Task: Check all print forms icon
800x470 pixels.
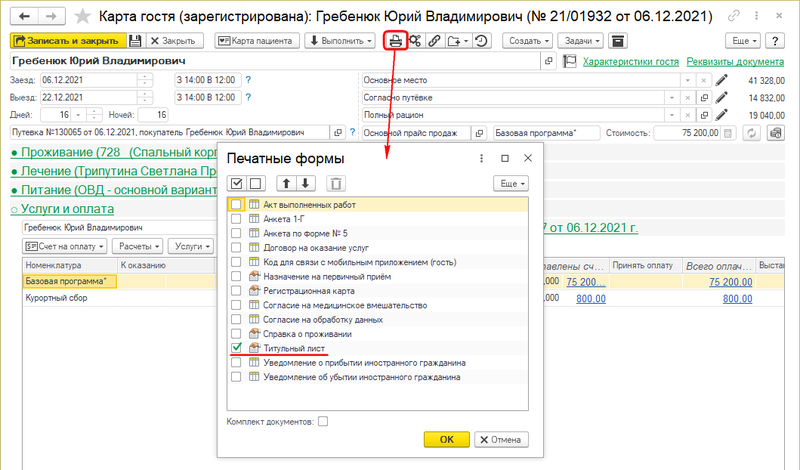Action: [x=236, y=183]
